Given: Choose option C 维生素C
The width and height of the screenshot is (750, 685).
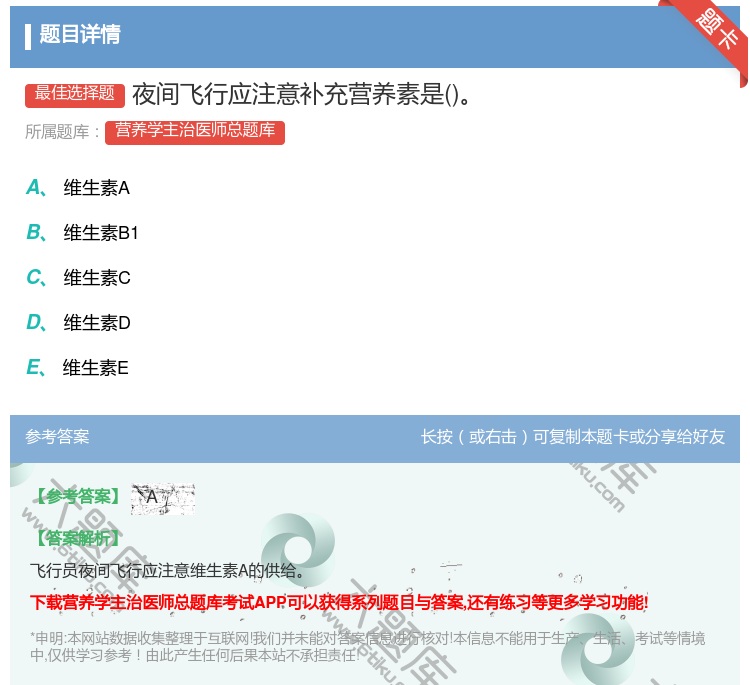Looking at the screenshot, I should tap(96, 278).
